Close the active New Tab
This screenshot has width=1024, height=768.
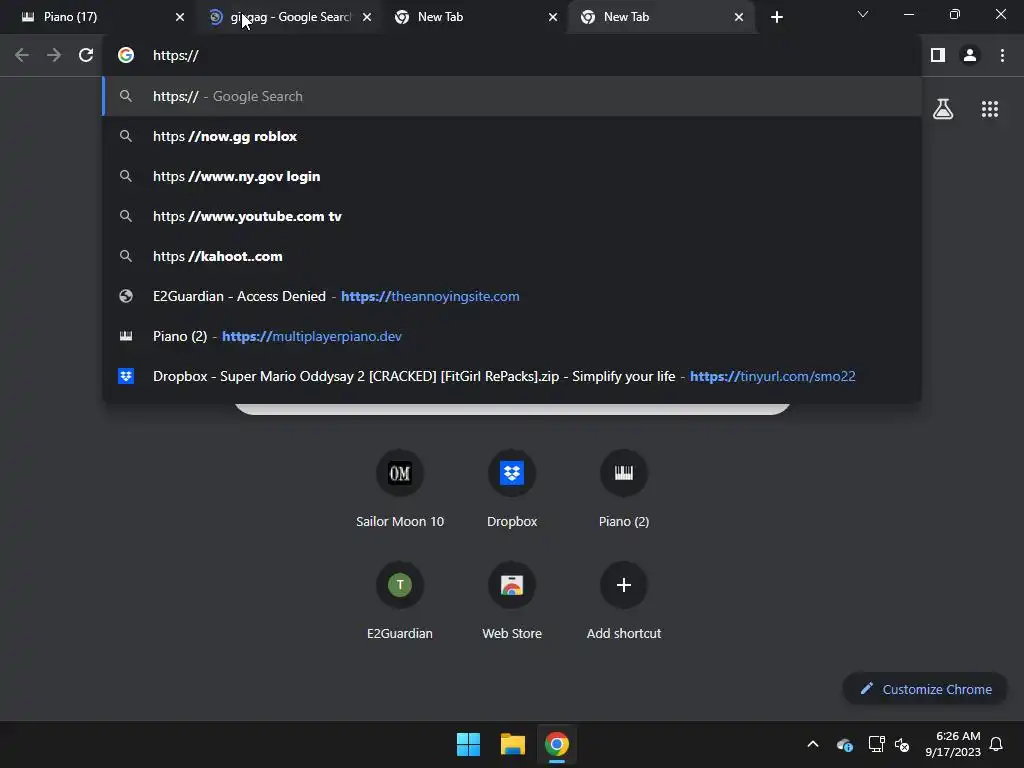tap(739, 17)
